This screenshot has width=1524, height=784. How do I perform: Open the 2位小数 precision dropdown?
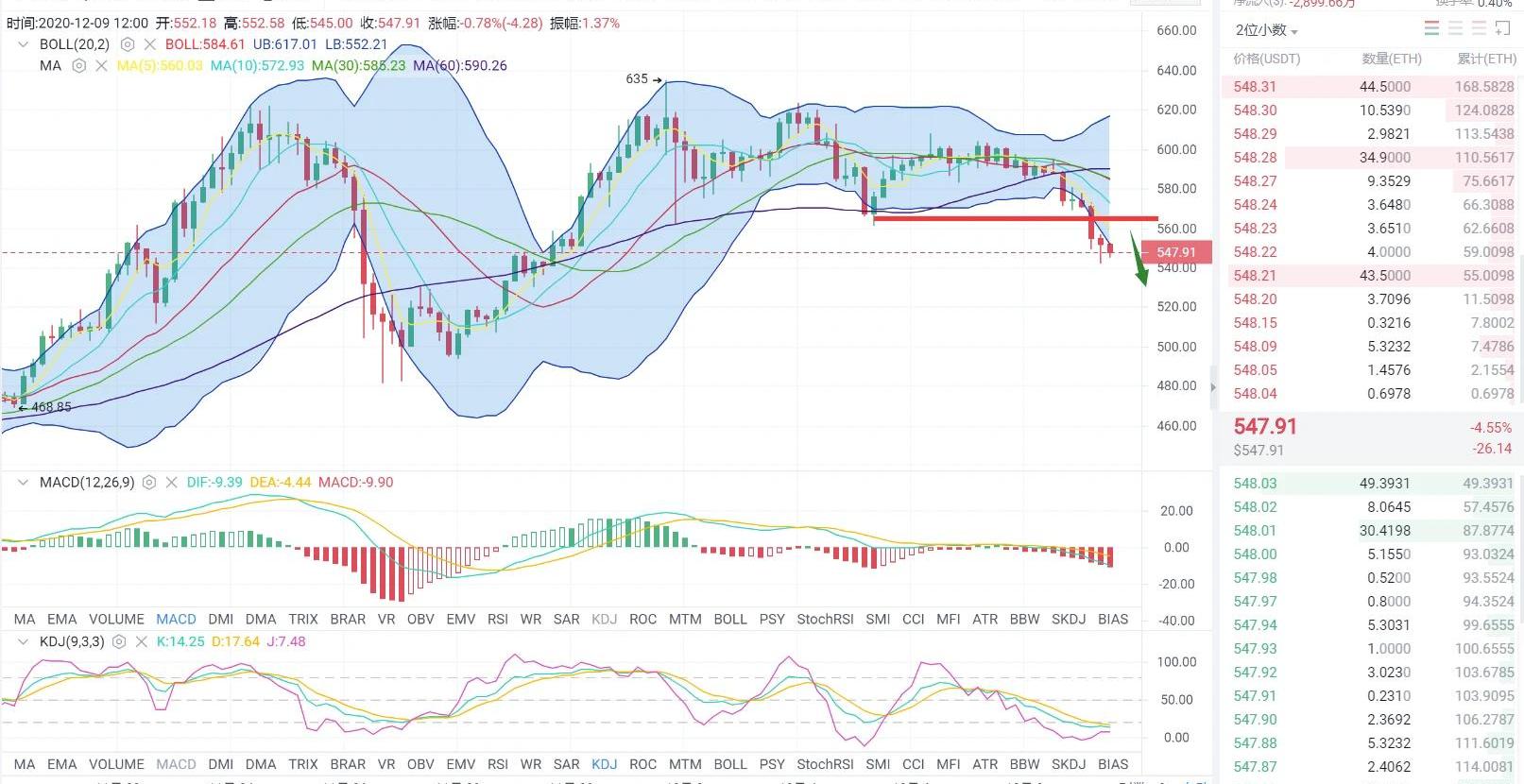click(1266, 30)
